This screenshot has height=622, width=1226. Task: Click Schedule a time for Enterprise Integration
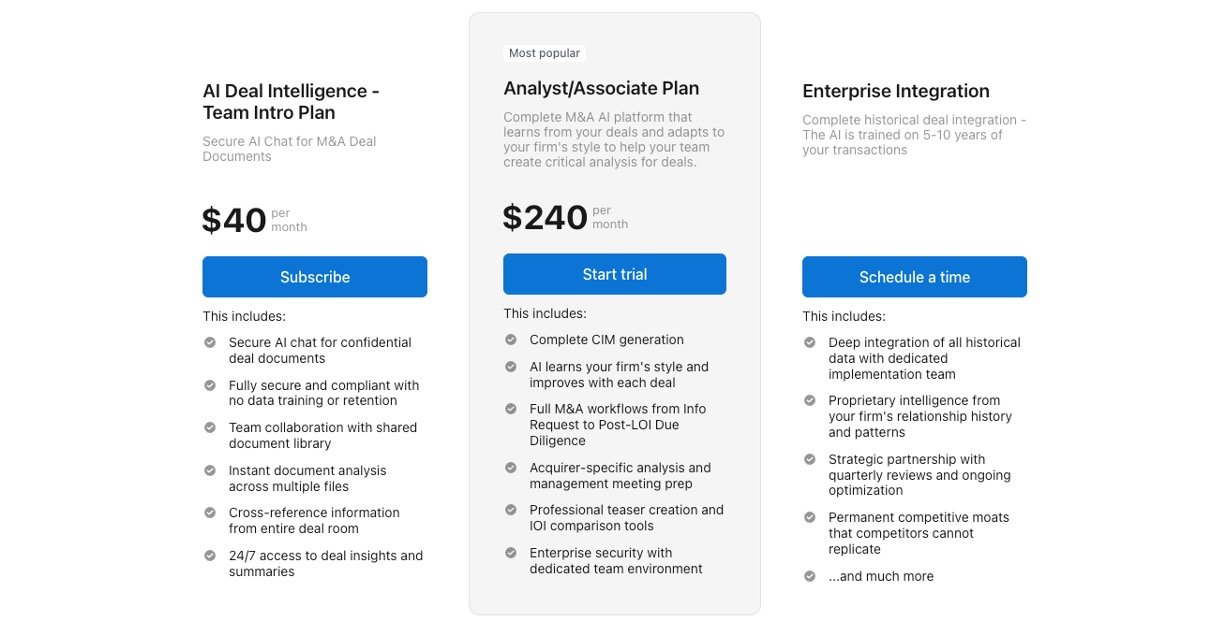point(914,277)
